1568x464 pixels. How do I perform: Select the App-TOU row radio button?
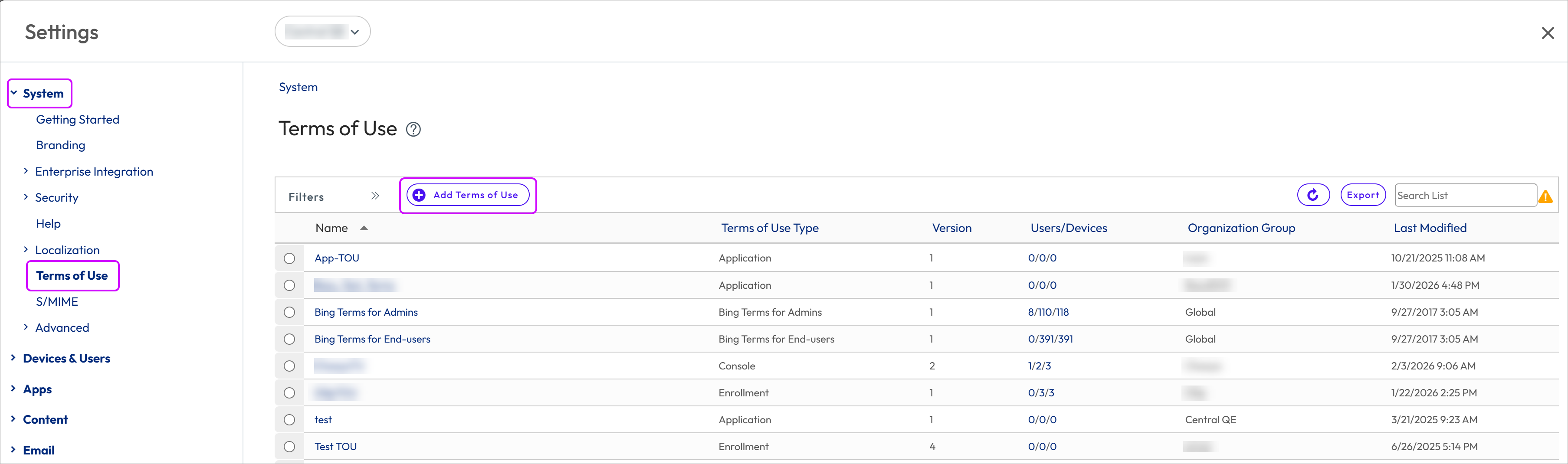point(289,258)
